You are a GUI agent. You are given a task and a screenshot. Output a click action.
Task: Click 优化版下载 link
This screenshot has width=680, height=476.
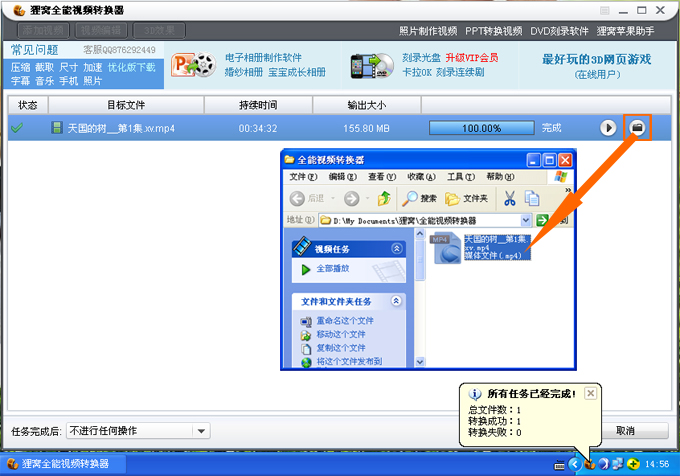click(x=131, y=67)
